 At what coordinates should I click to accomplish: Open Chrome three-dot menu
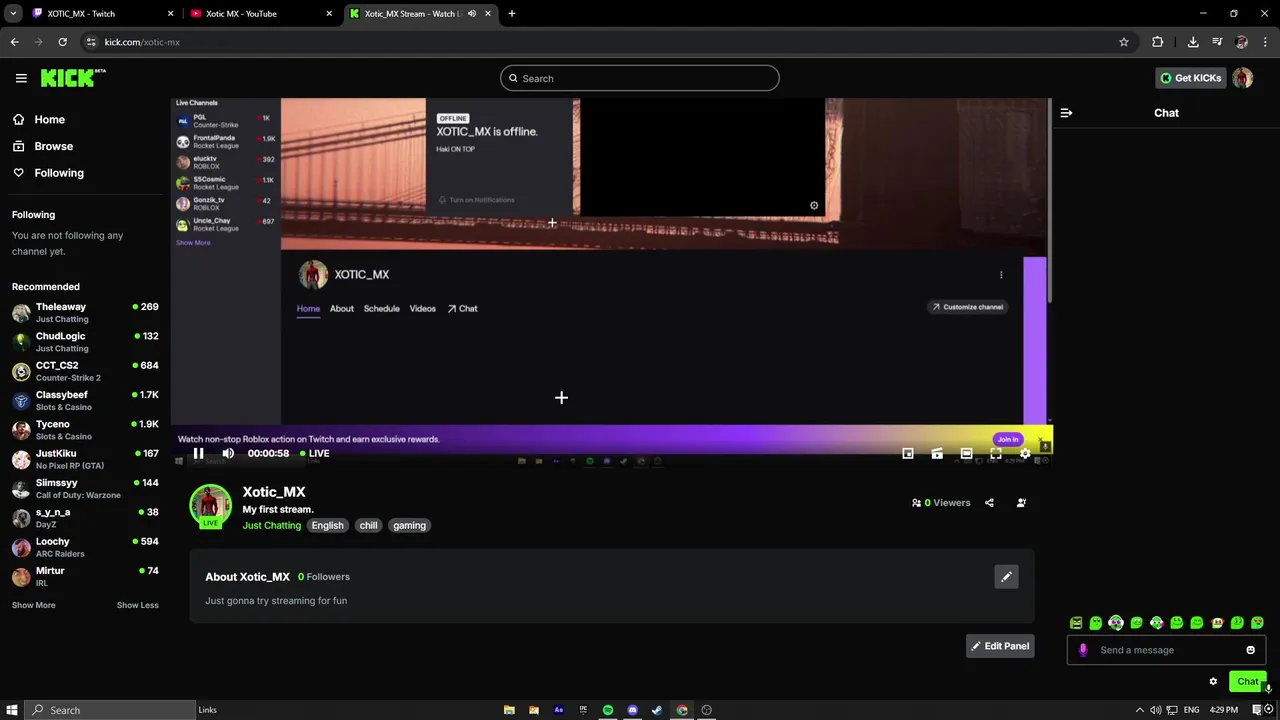point(1266,42)
